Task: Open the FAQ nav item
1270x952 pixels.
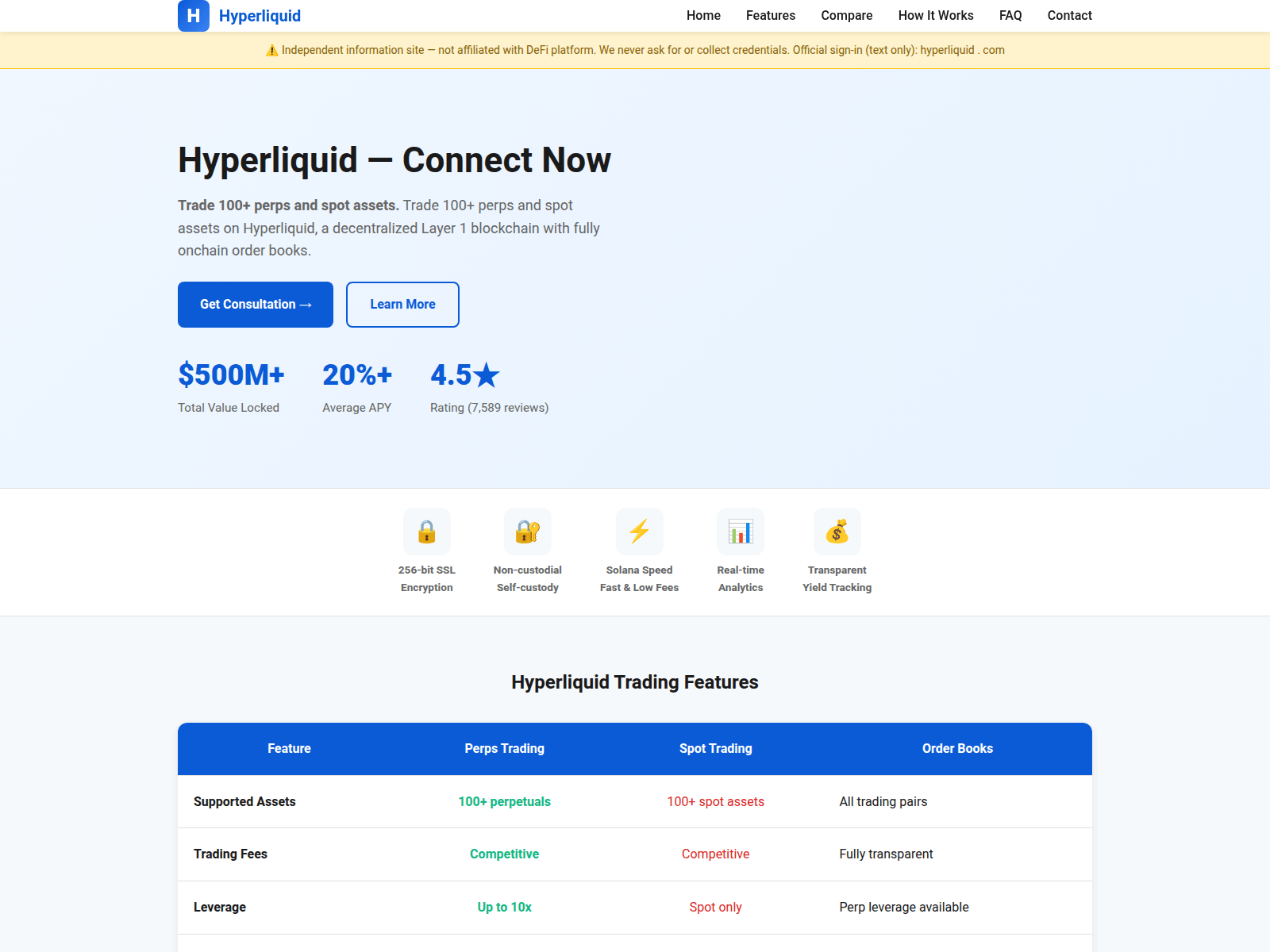Action: [1010, 16]
